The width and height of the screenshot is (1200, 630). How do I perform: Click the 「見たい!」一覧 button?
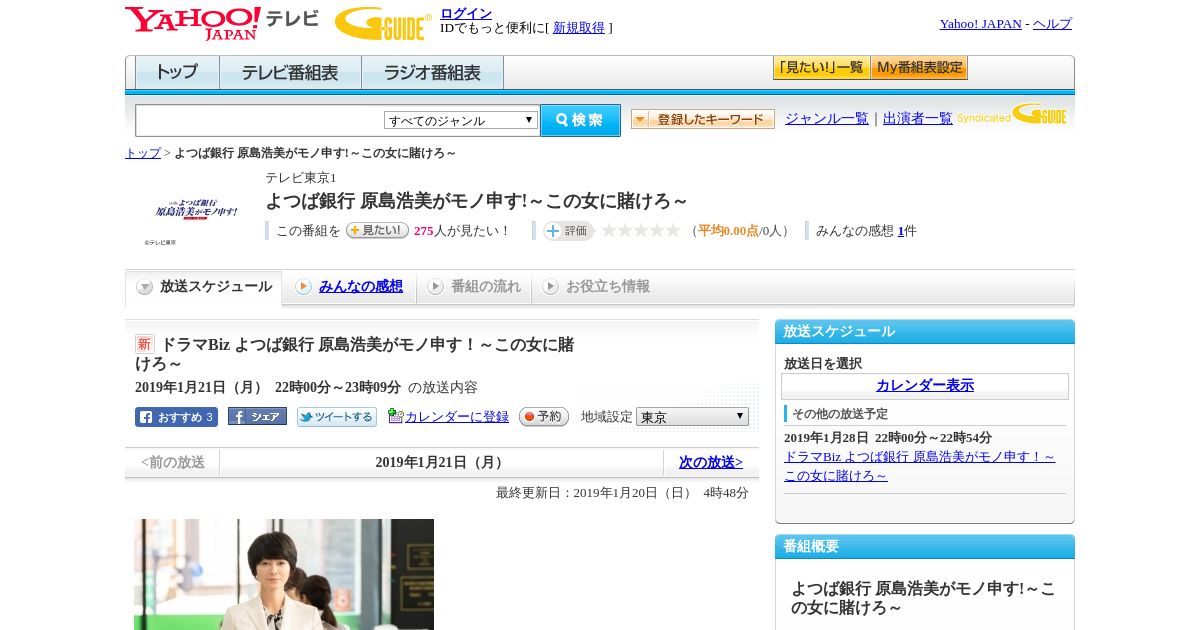coord(821,68)
